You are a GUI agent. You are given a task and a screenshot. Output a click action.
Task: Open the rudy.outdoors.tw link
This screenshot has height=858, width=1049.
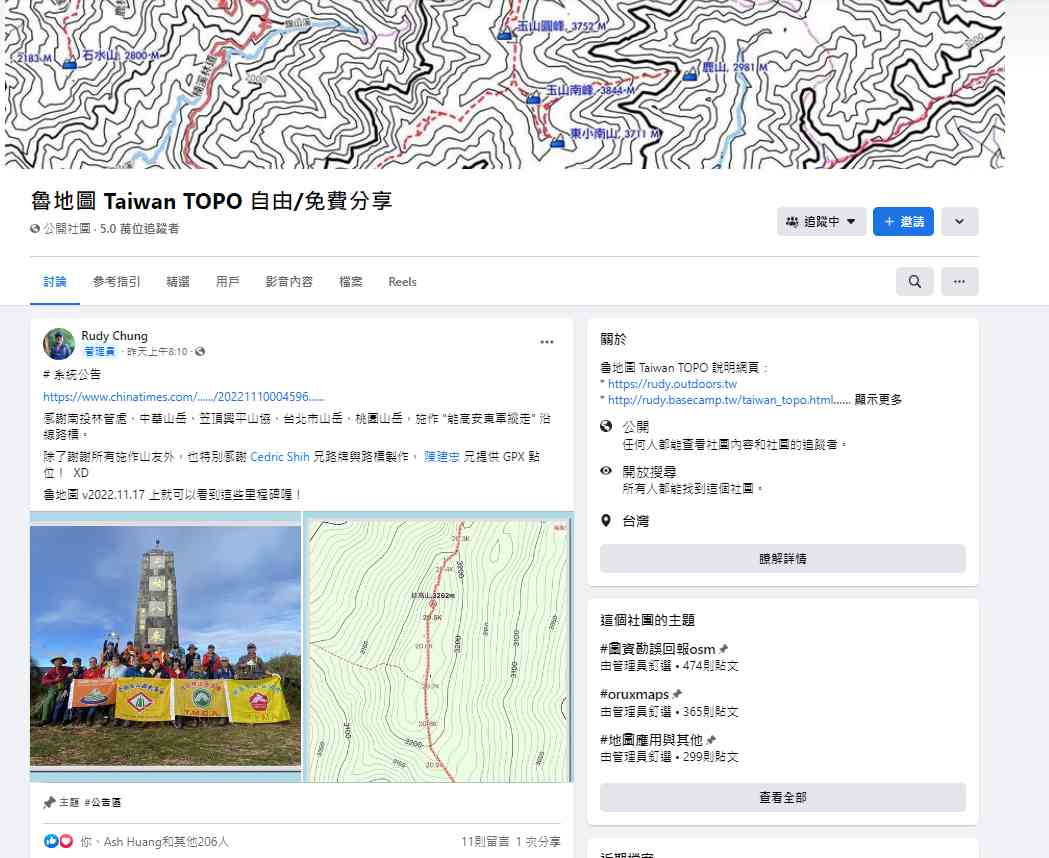tap(672, 384)
